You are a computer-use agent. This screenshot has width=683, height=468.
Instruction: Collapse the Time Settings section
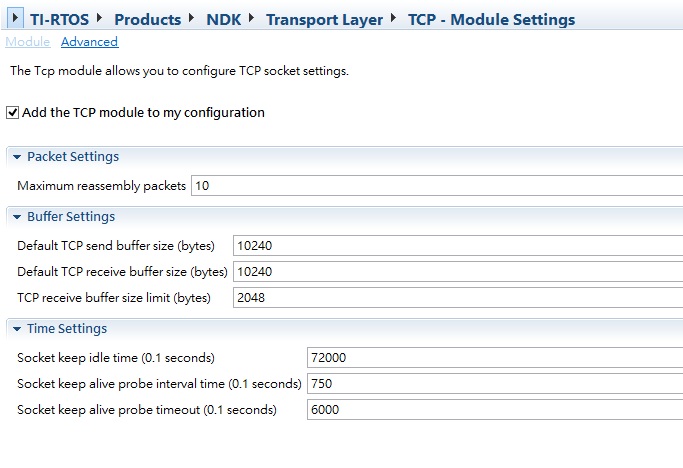[x=17, y=329]
